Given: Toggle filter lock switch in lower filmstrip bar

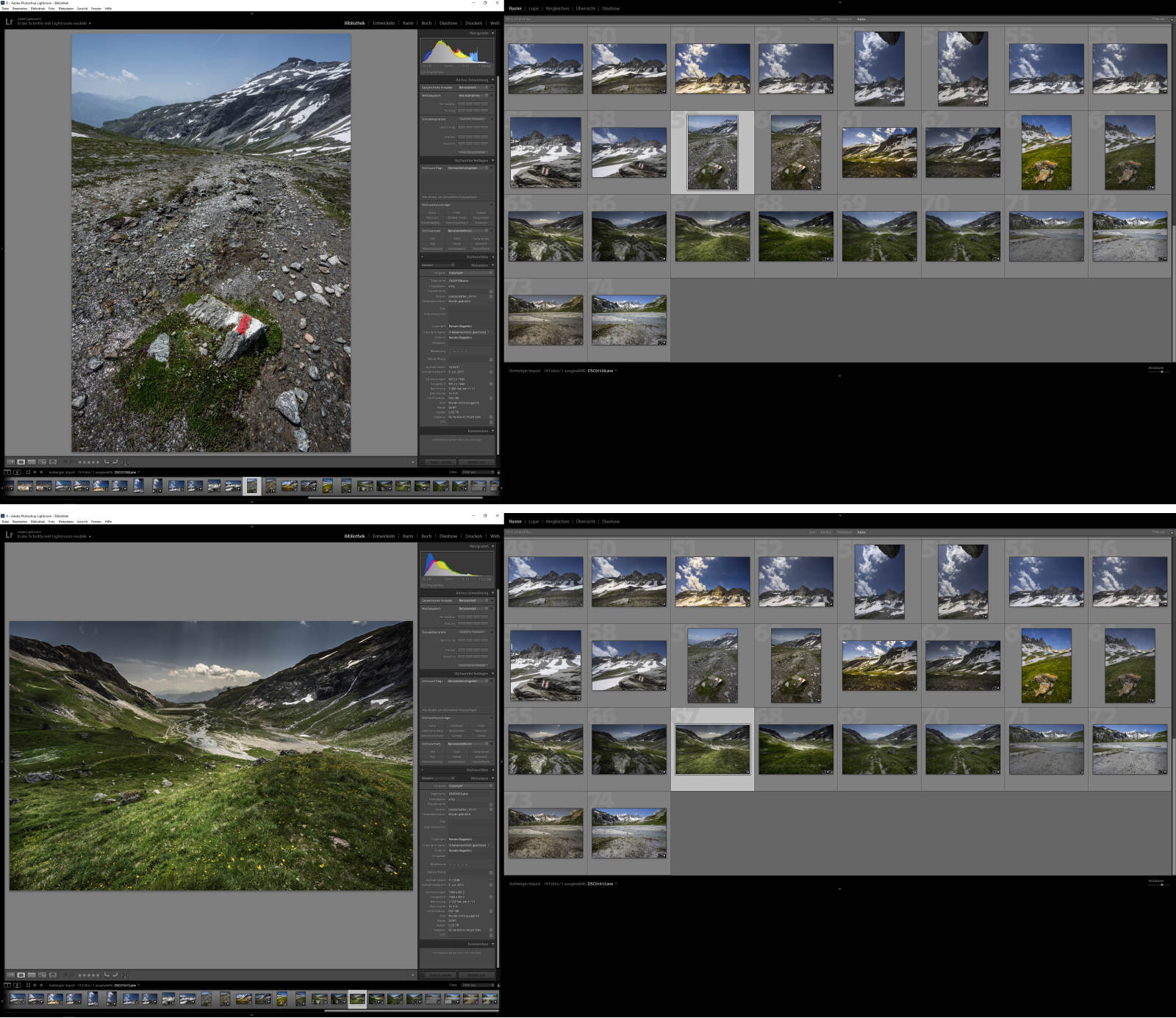Looking at the screenshot, I should (498, 985).
